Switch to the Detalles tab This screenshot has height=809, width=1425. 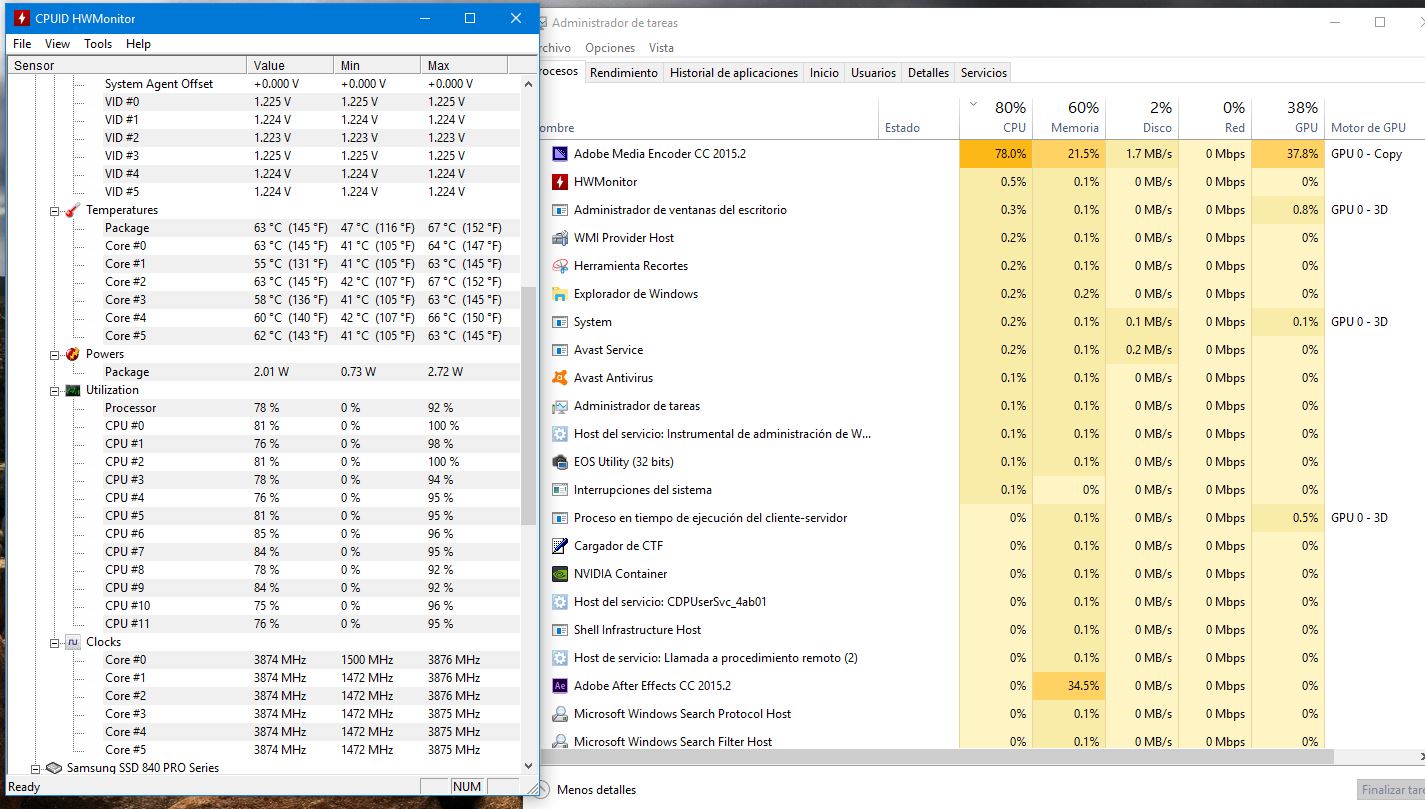pos(929,73)
